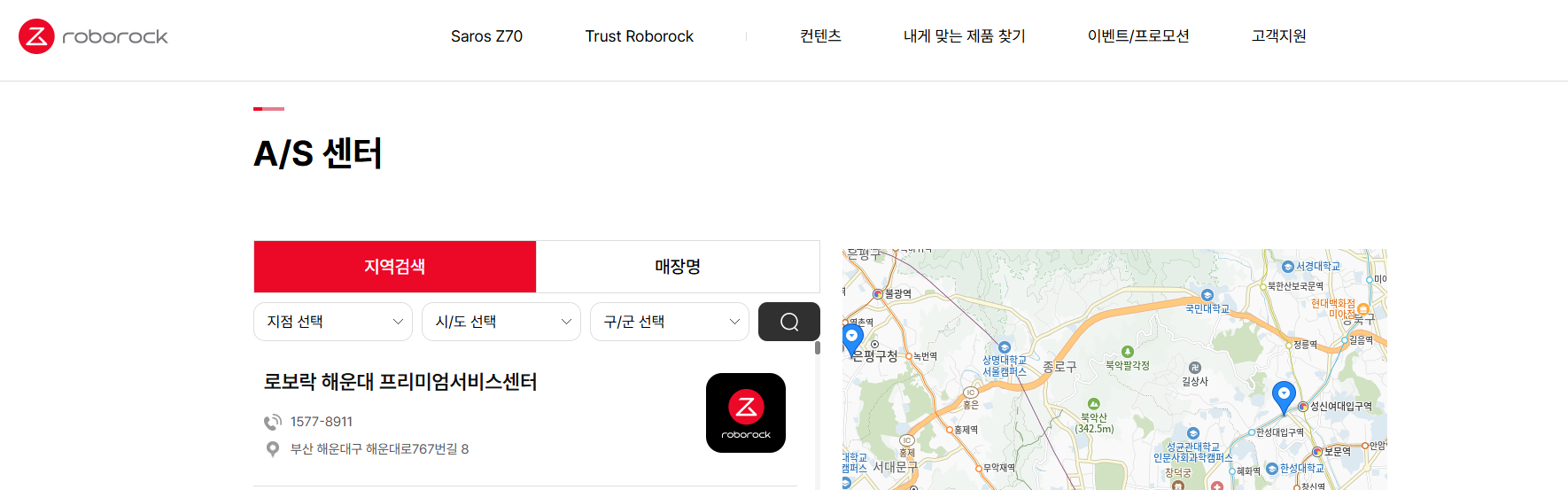Click the 무악재역 station label on map

999,468
